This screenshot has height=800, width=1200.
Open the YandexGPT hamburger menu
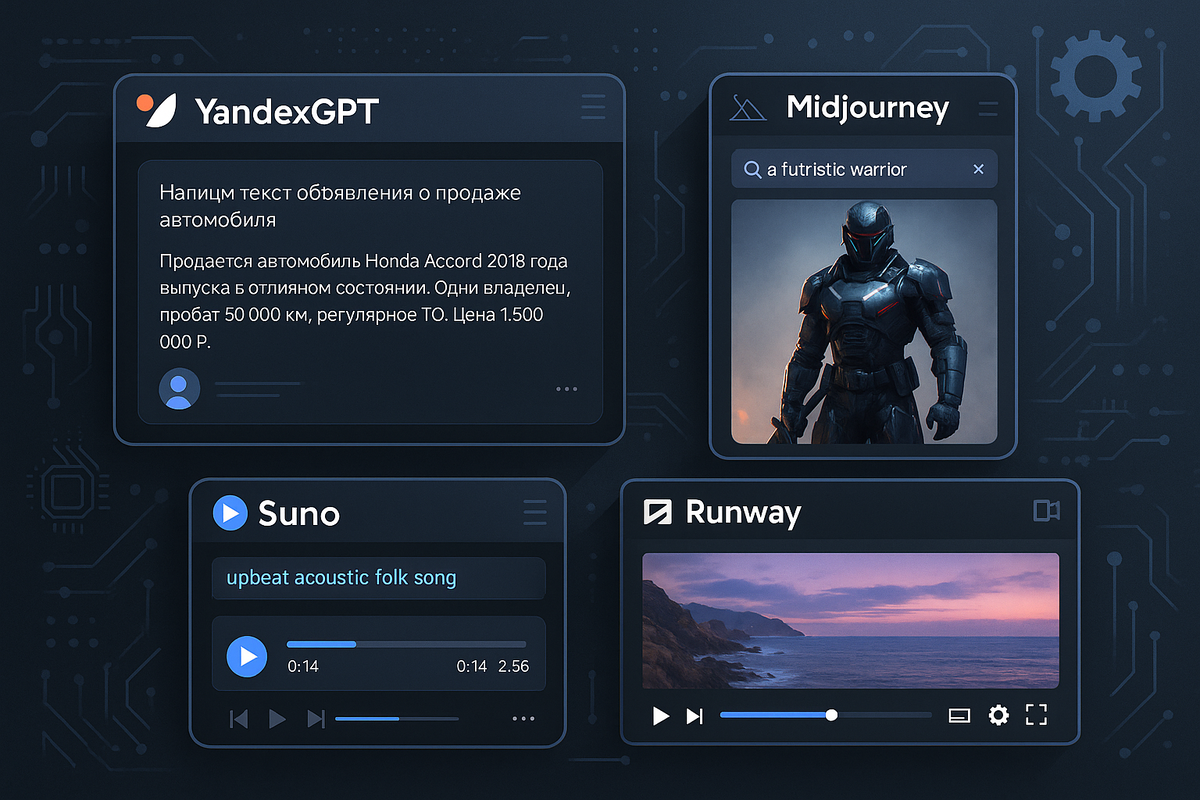tap(593, 108)
